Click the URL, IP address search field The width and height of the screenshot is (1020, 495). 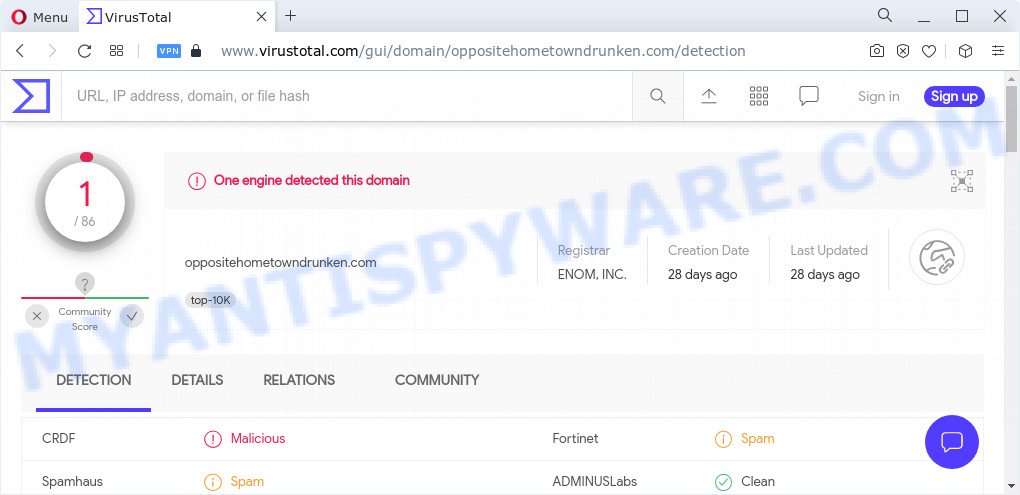pyautogui.click(x=347, y=96)
